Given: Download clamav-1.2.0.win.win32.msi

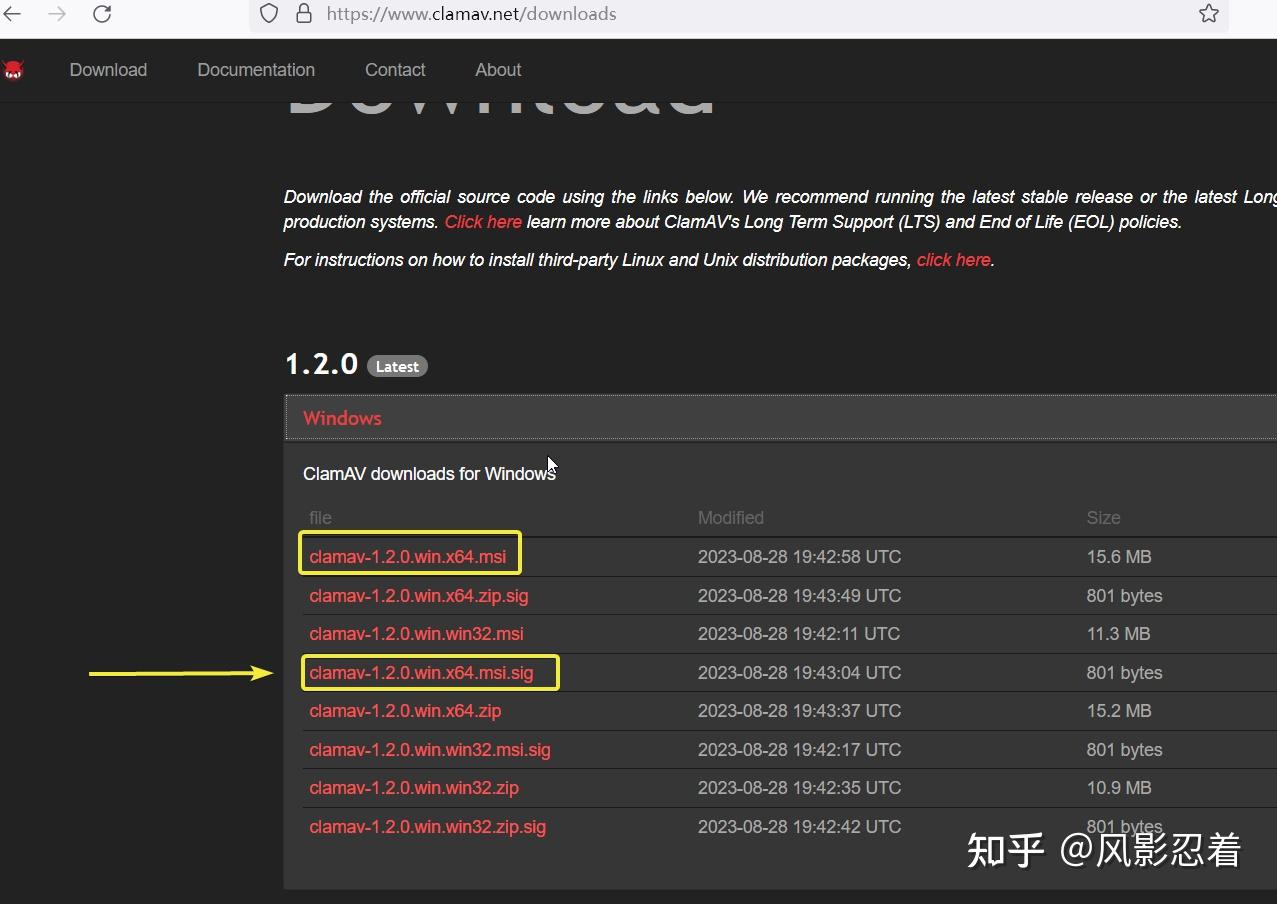Looking at the screenshot, I should (416, 634).
